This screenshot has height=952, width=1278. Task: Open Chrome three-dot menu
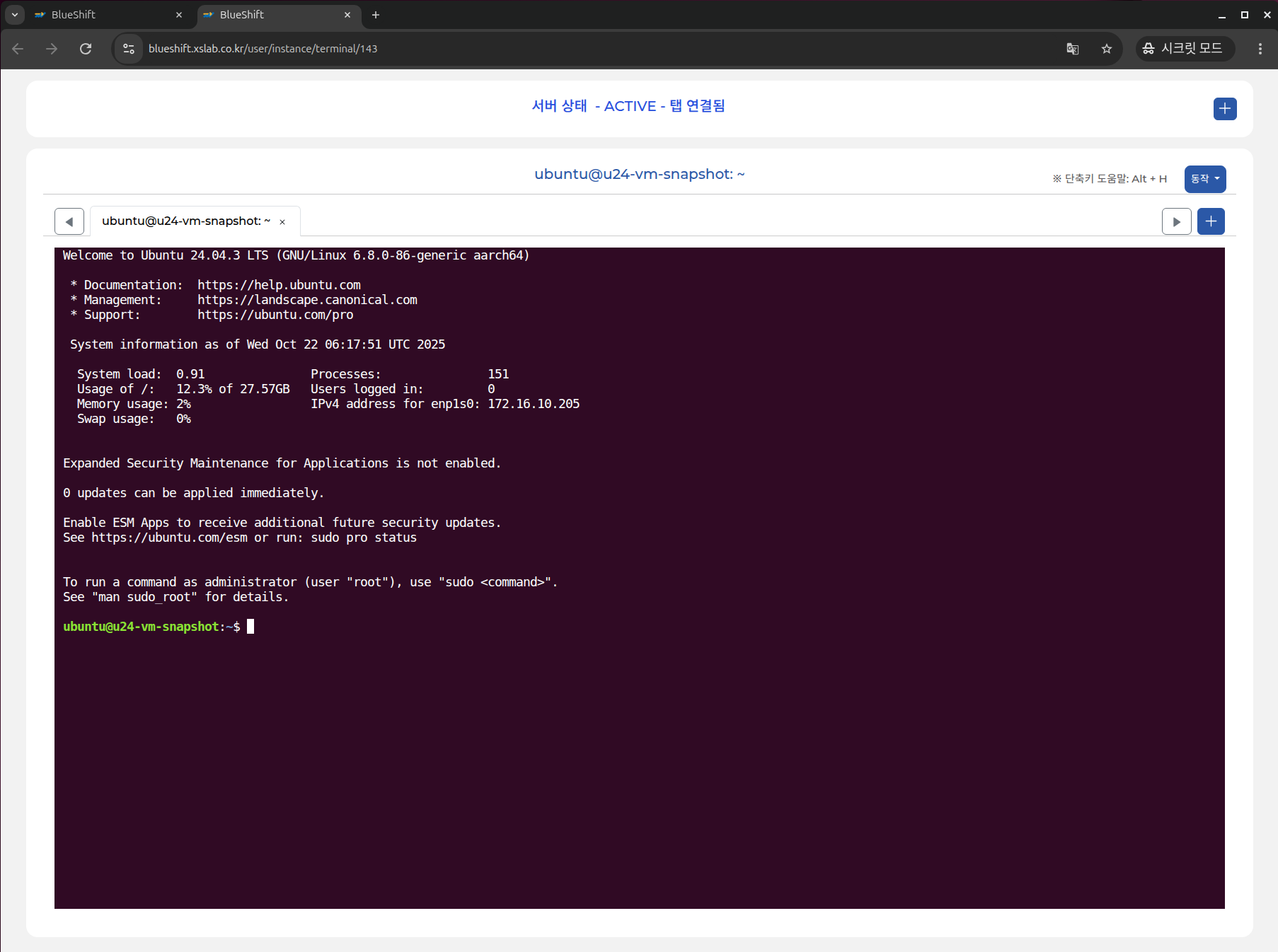[x=1260, y=49]
